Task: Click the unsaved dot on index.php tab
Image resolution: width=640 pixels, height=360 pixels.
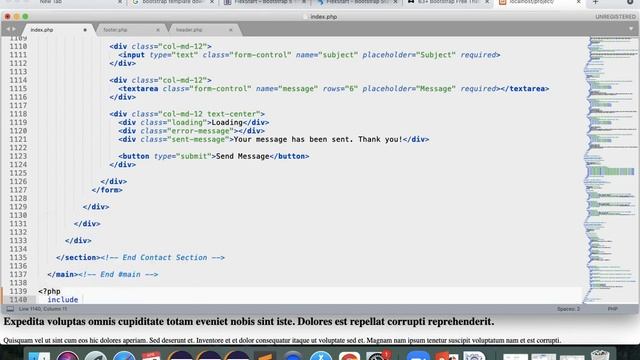Action: click(x=85, y=30)
